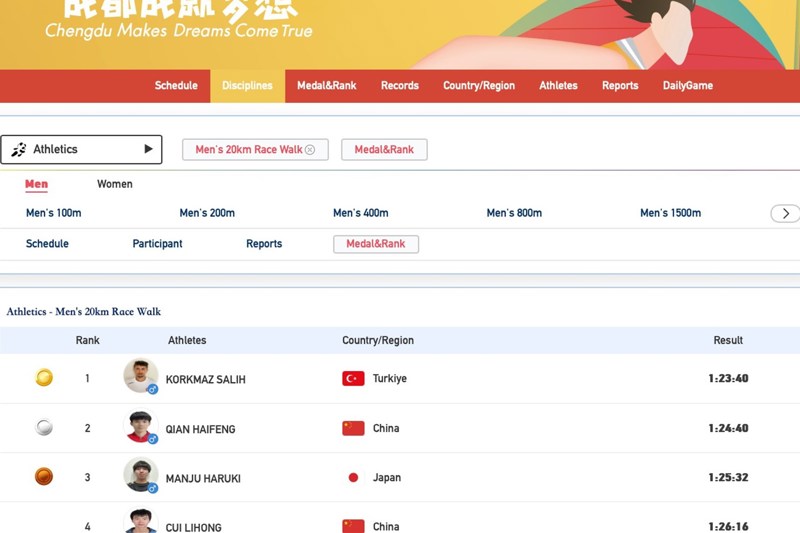Click the gold medal icon
The width and height of the screenshot is (800, 533).
click(x=44, y=378)
